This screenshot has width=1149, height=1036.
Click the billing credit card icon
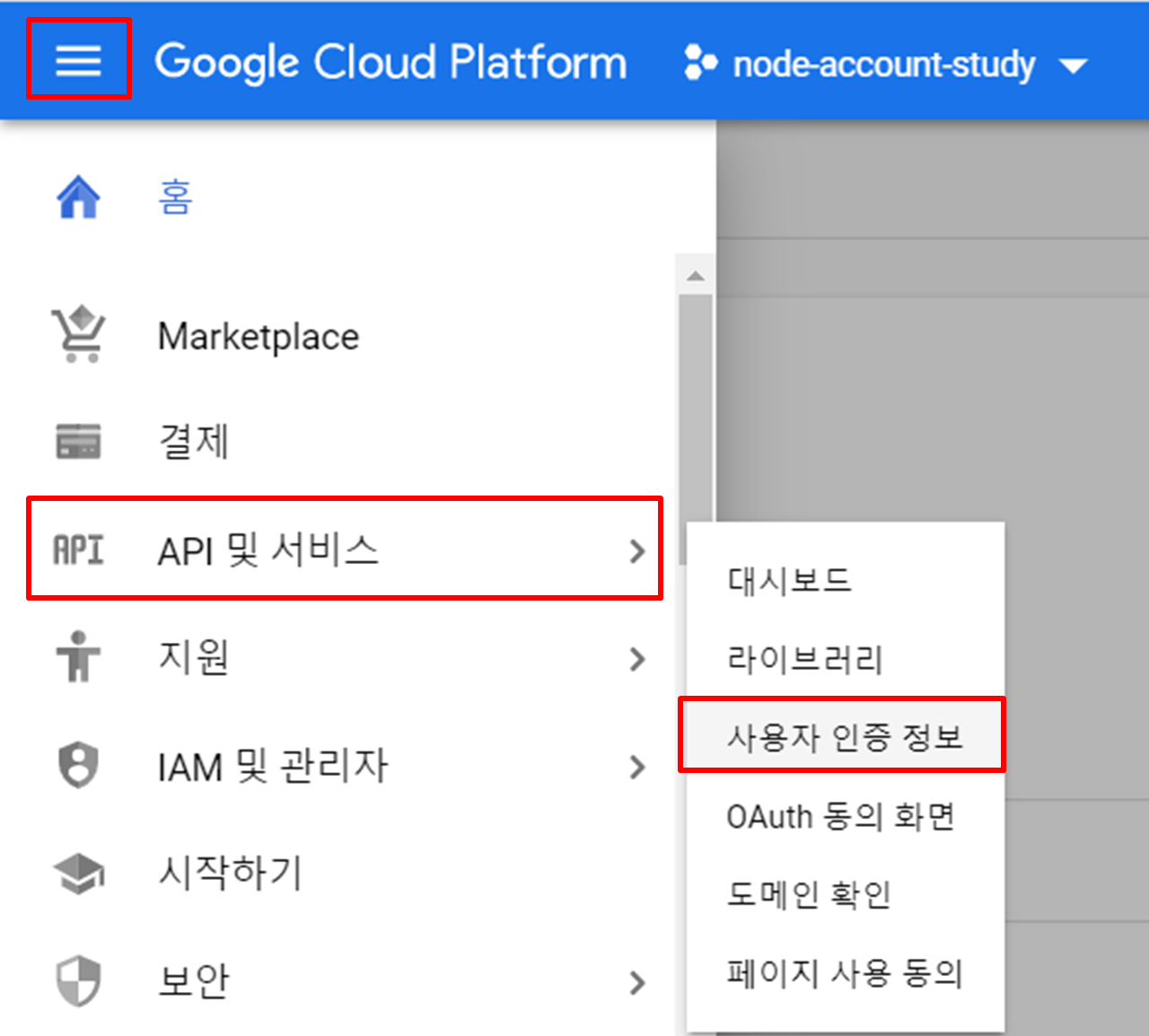tap(78, 441)
